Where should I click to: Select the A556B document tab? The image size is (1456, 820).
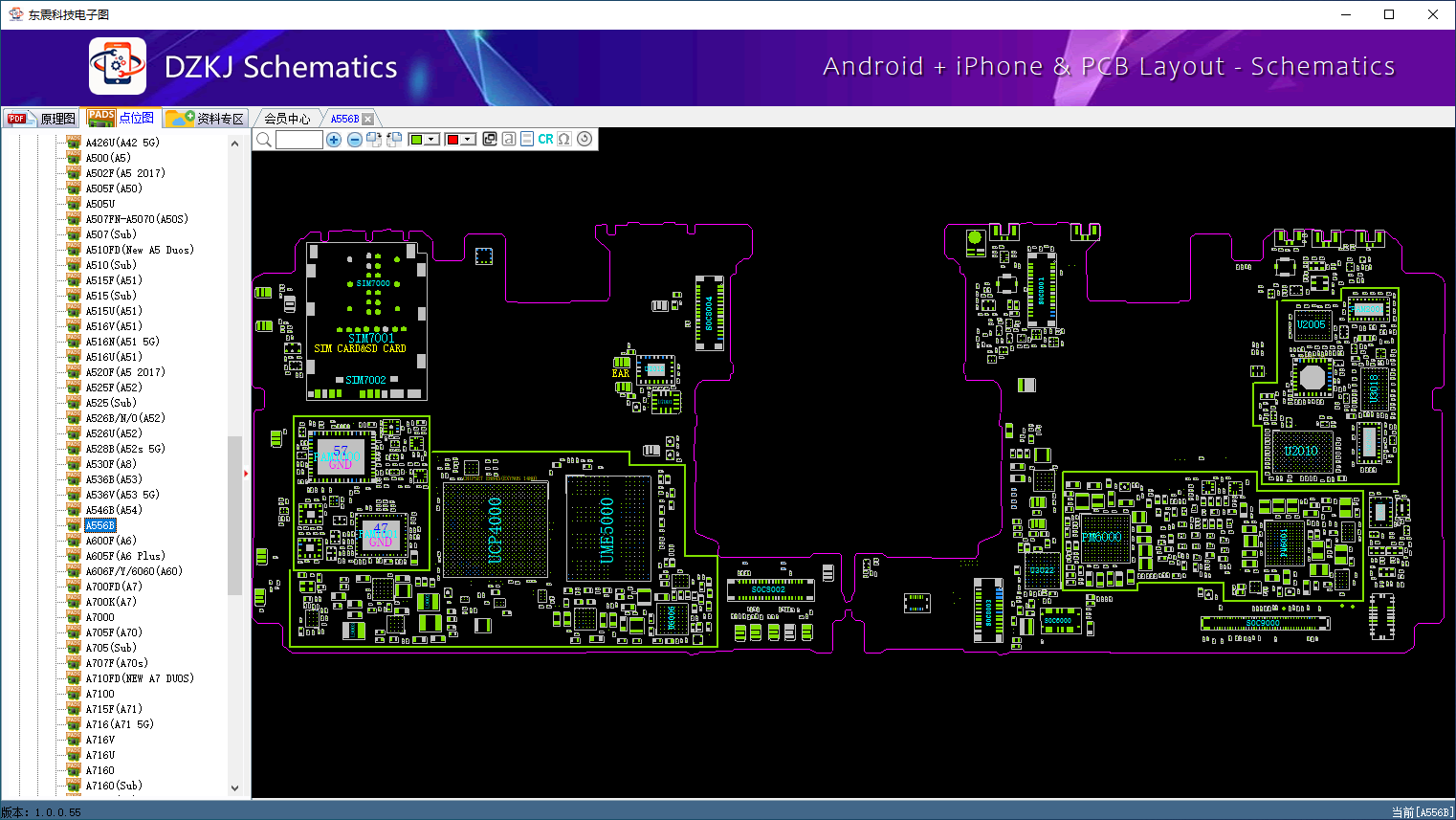point(344,119)
